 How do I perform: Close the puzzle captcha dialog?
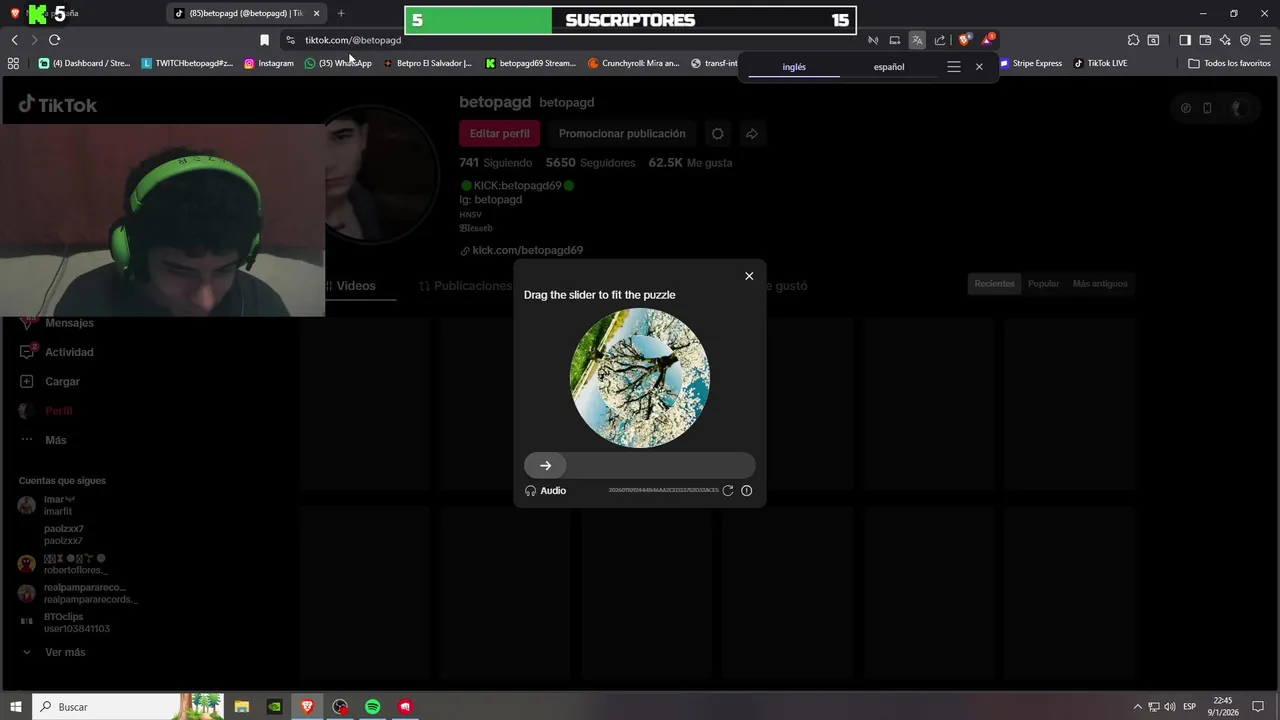pyautogui.click(x=749, y=276)
